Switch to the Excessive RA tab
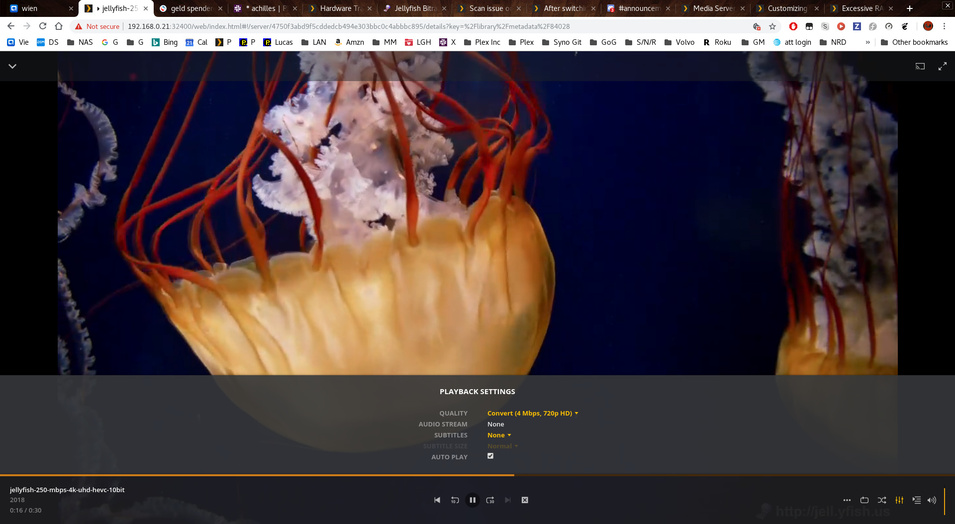 click(x=861, y=9)
